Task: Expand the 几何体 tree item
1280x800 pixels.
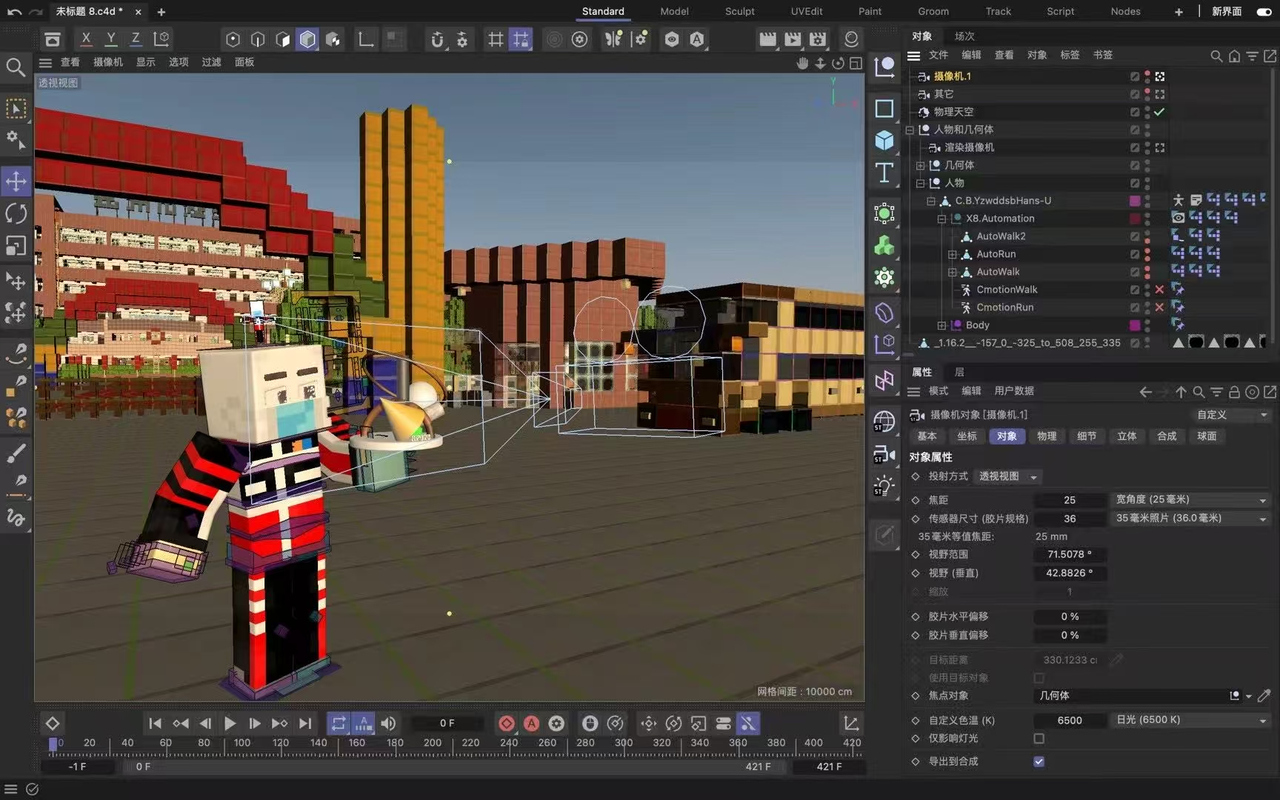Action: click(921, 165)
